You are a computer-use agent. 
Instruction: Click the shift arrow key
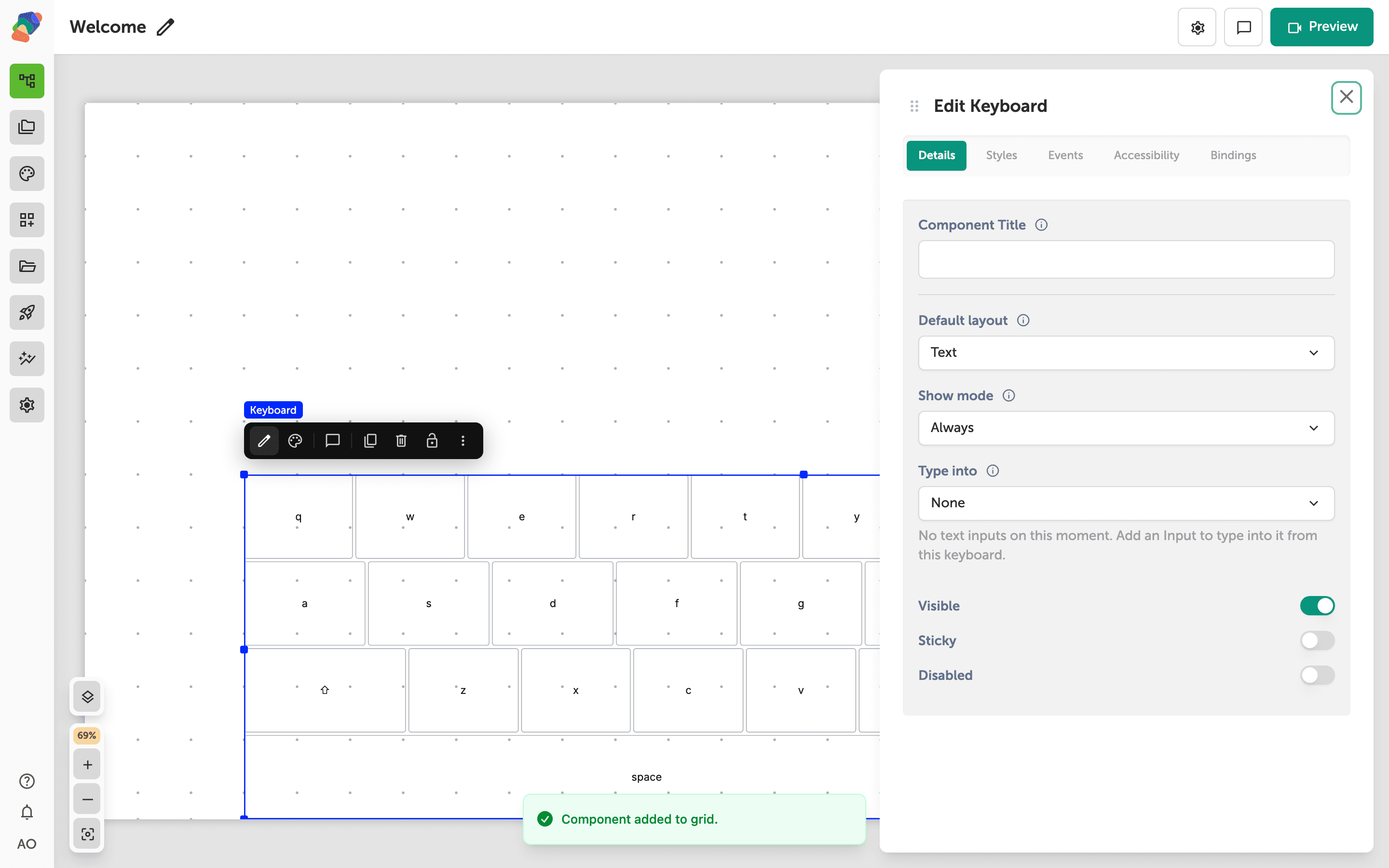(x=325, y=690)
